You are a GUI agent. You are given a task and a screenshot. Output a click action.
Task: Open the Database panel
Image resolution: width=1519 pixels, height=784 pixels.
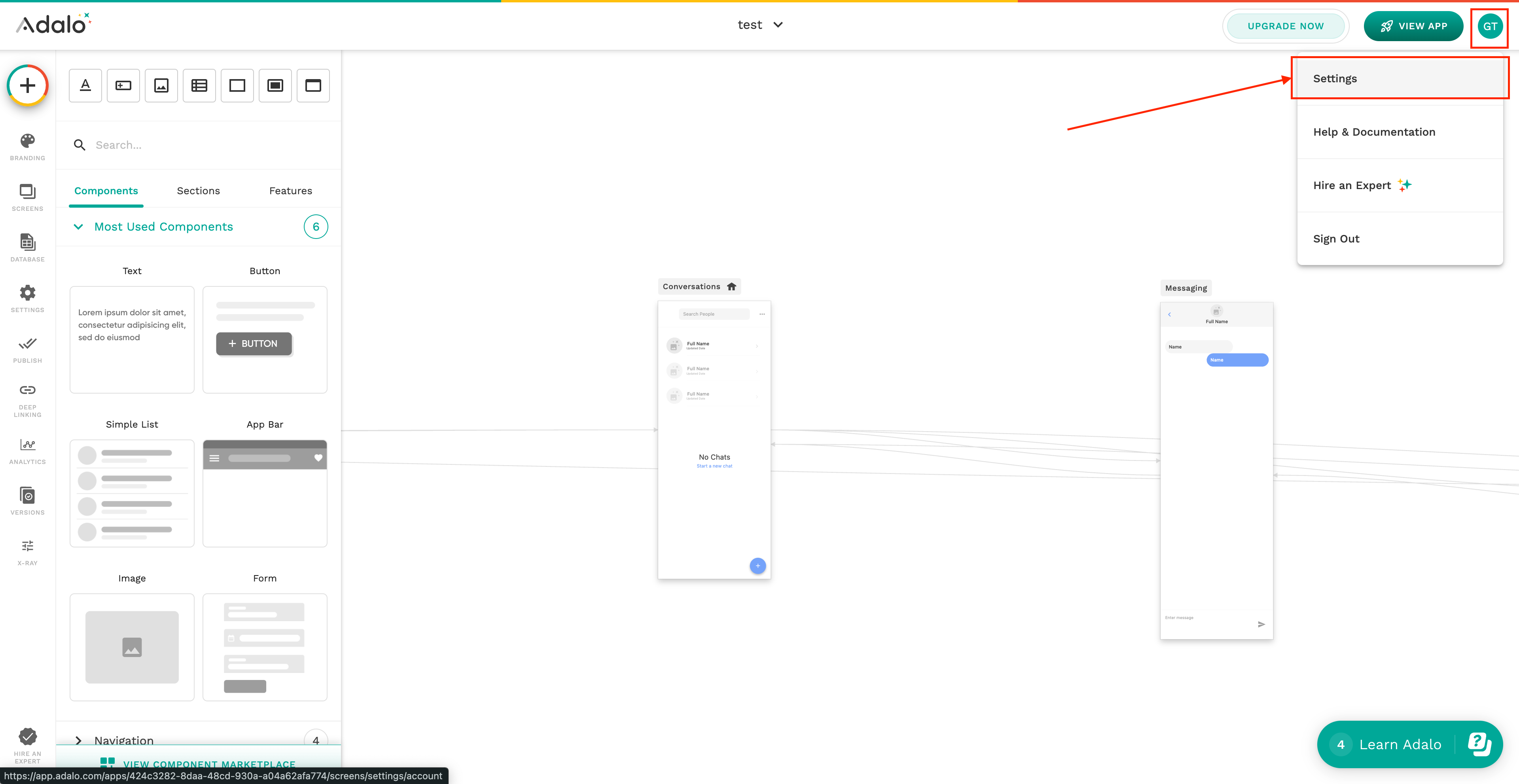click(27, 248)
